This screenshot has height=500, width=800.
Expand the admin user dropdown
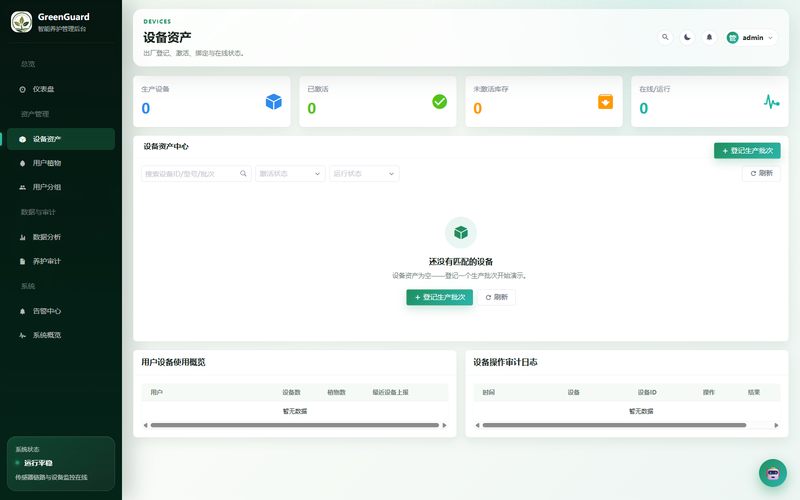[751, 38]
